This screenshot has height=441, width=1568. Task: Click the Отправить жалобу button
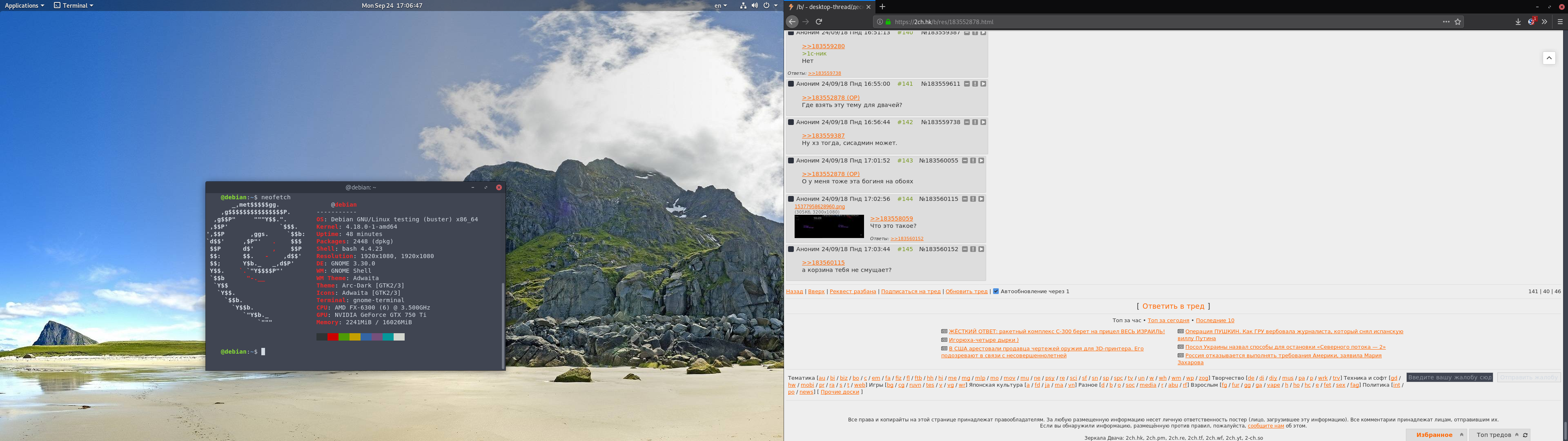click(1528, 378)
